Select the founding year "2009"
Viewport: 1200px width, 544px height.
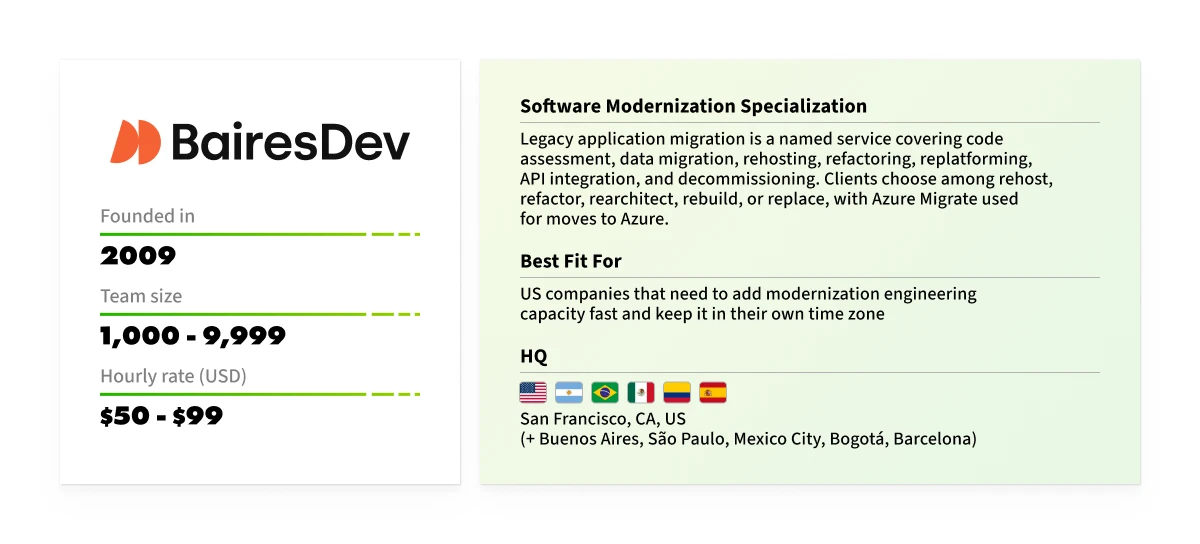pyautogui.click(x=138, y=256)
